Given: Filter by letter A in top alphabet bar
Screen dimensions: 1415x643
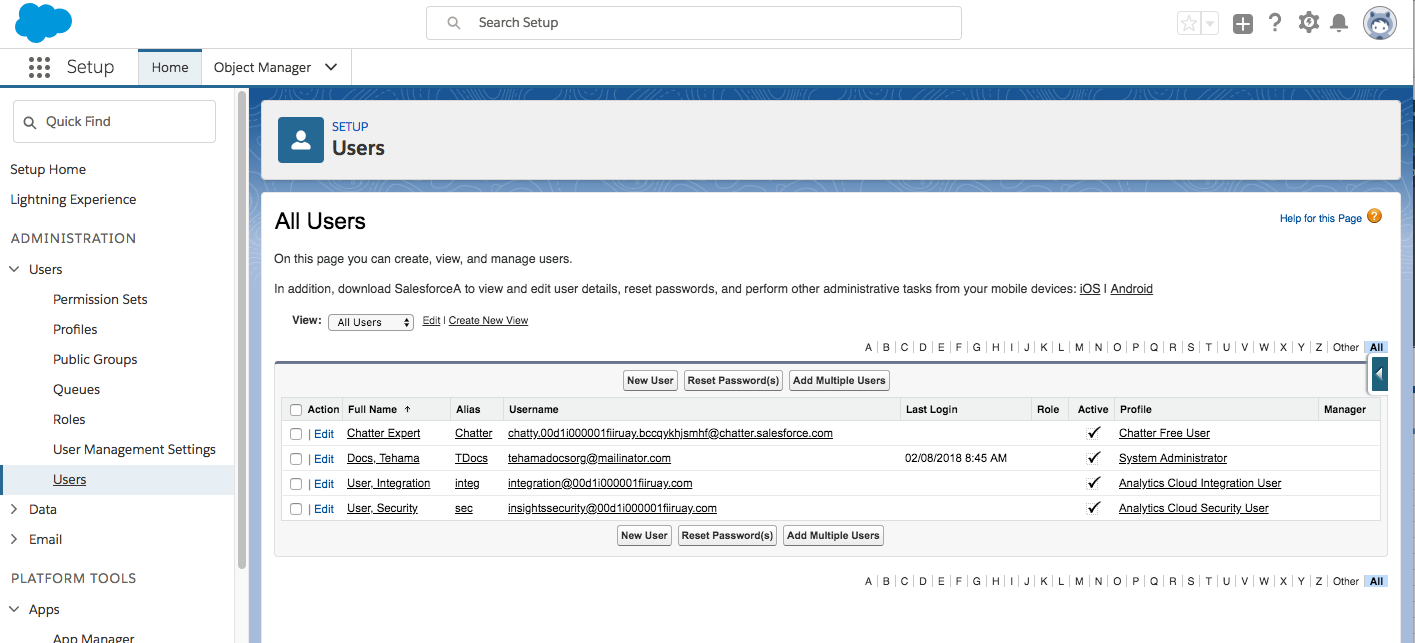Looking at the screenshot, I should point(868,347).
